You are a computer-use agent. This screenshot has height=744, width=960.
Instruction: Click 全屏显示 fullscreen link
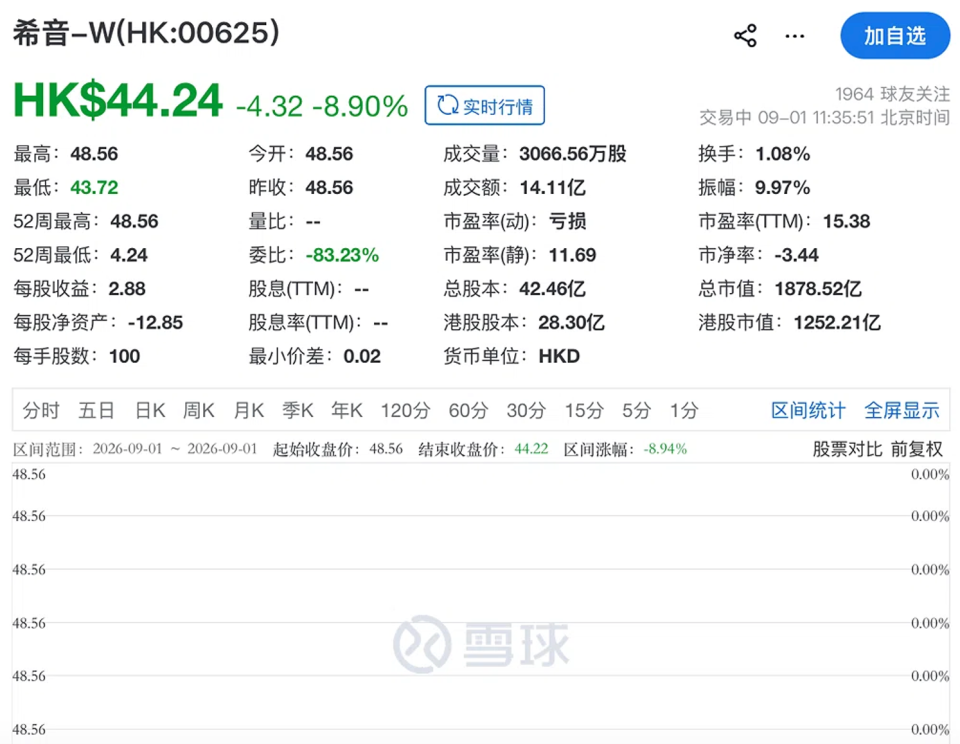pyautogui.click(x=902, y=410)
